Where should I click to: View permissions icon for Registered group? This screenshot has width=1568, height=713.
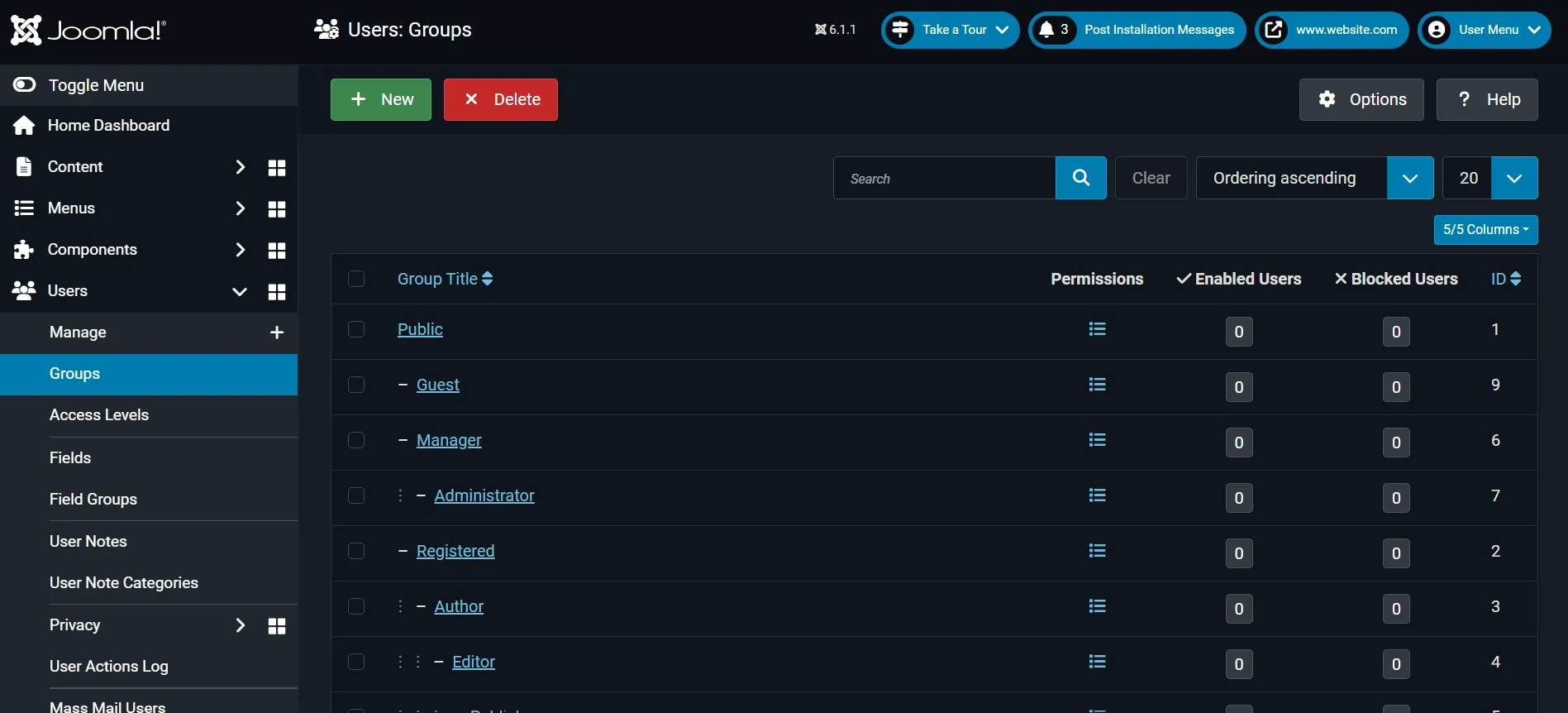point(1097,551)
